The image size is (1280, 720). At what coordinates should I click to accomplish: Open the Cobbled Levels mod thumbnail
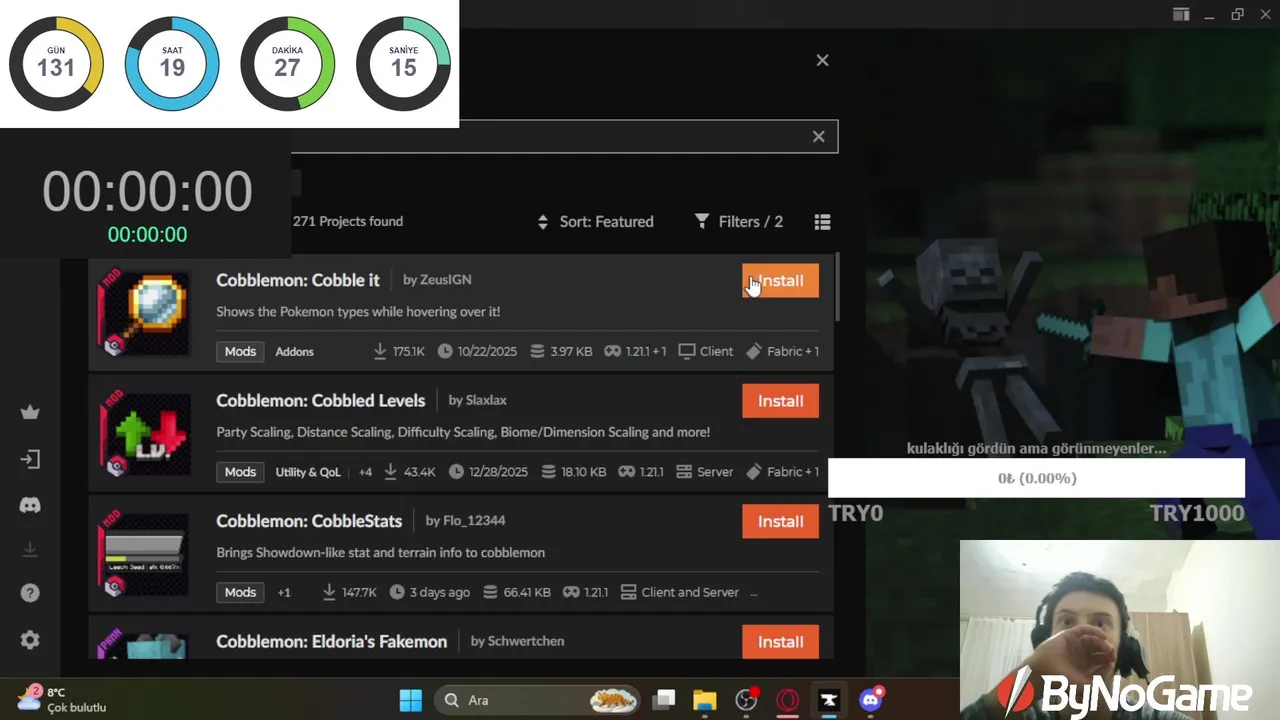(143, 434)
